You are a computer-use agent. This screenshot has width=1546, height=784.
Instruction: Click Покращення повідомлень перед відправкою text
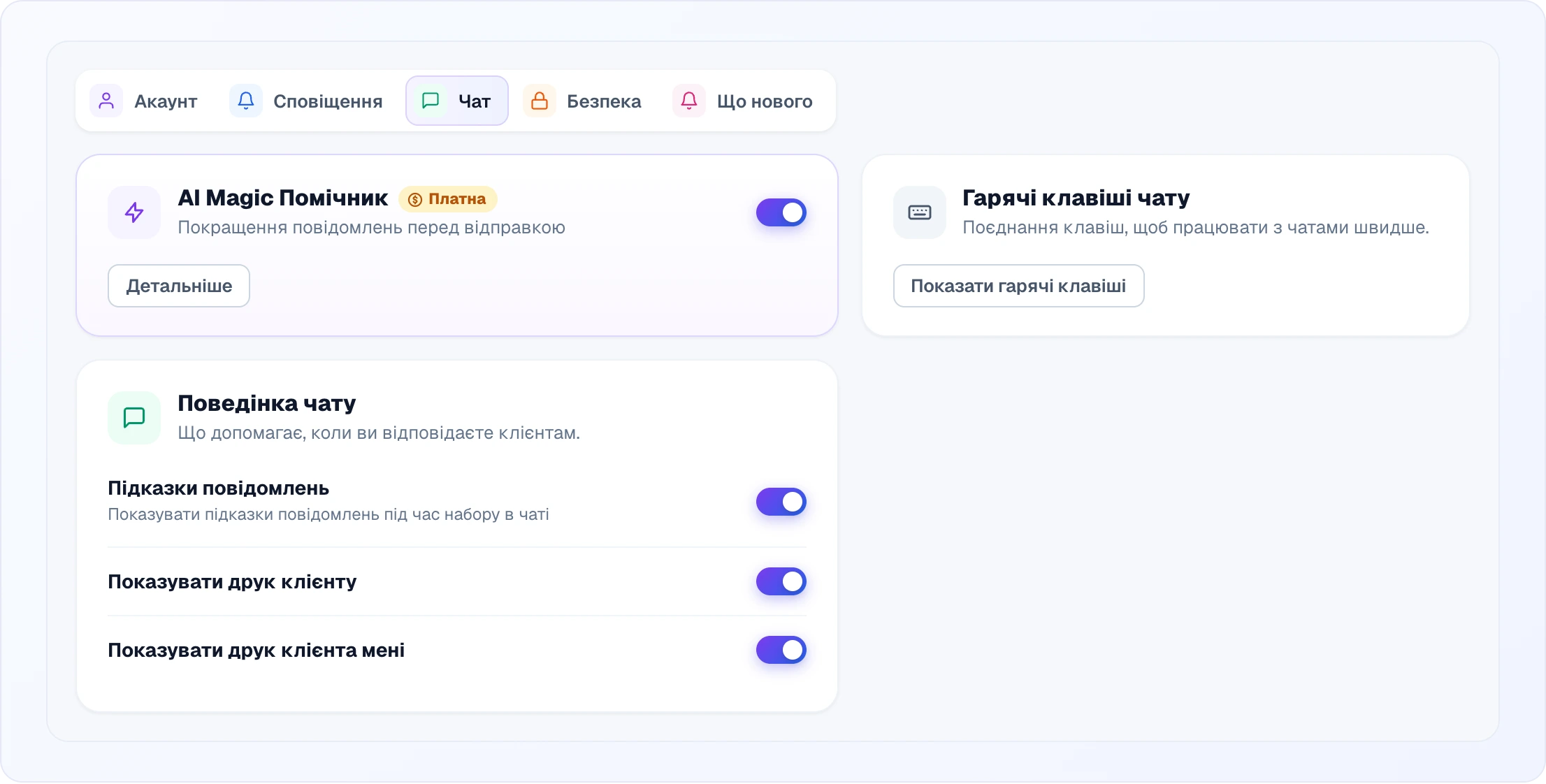point(371,228)
